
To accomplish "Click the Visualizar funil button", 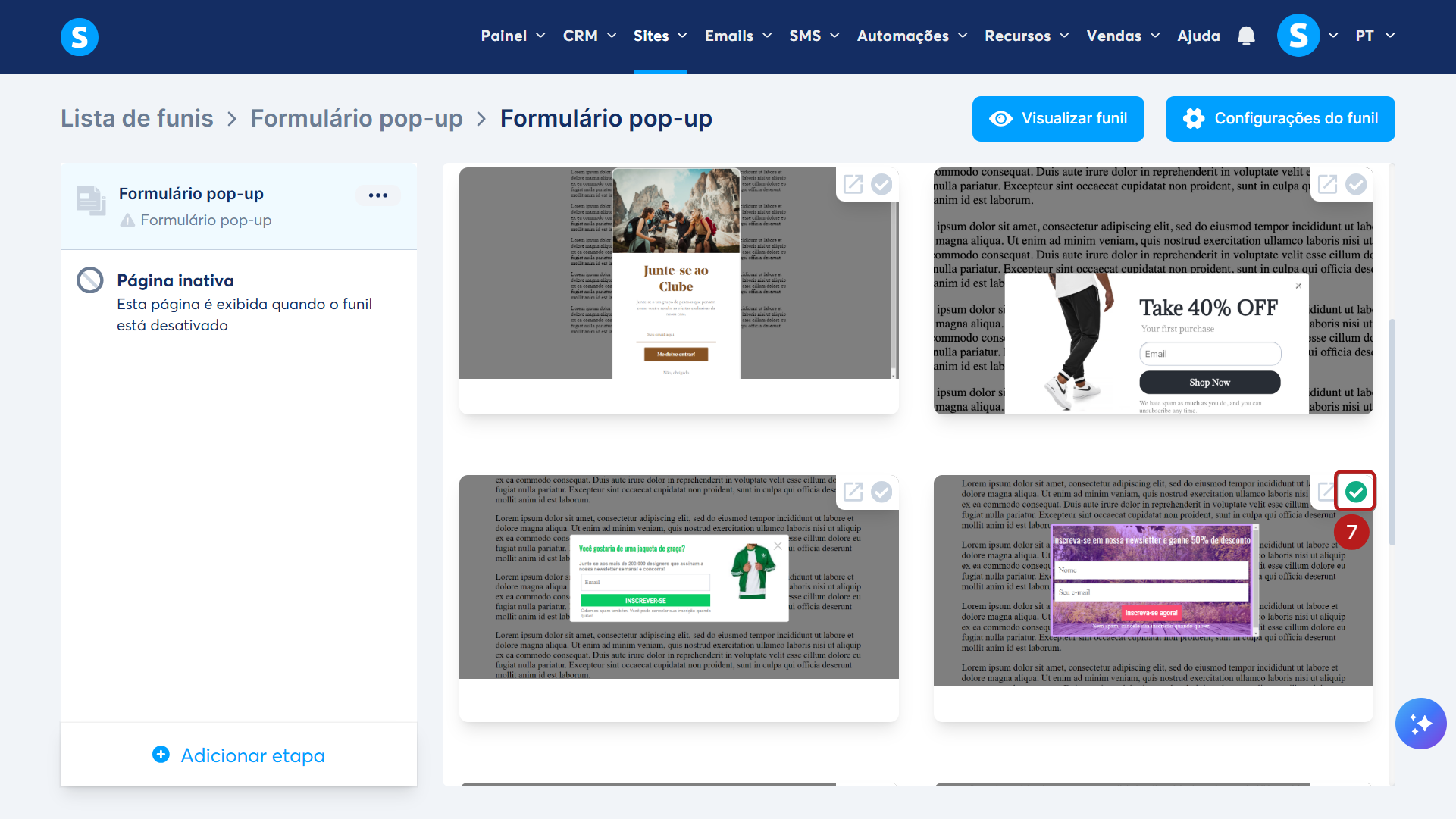I will click(1058, 119).
